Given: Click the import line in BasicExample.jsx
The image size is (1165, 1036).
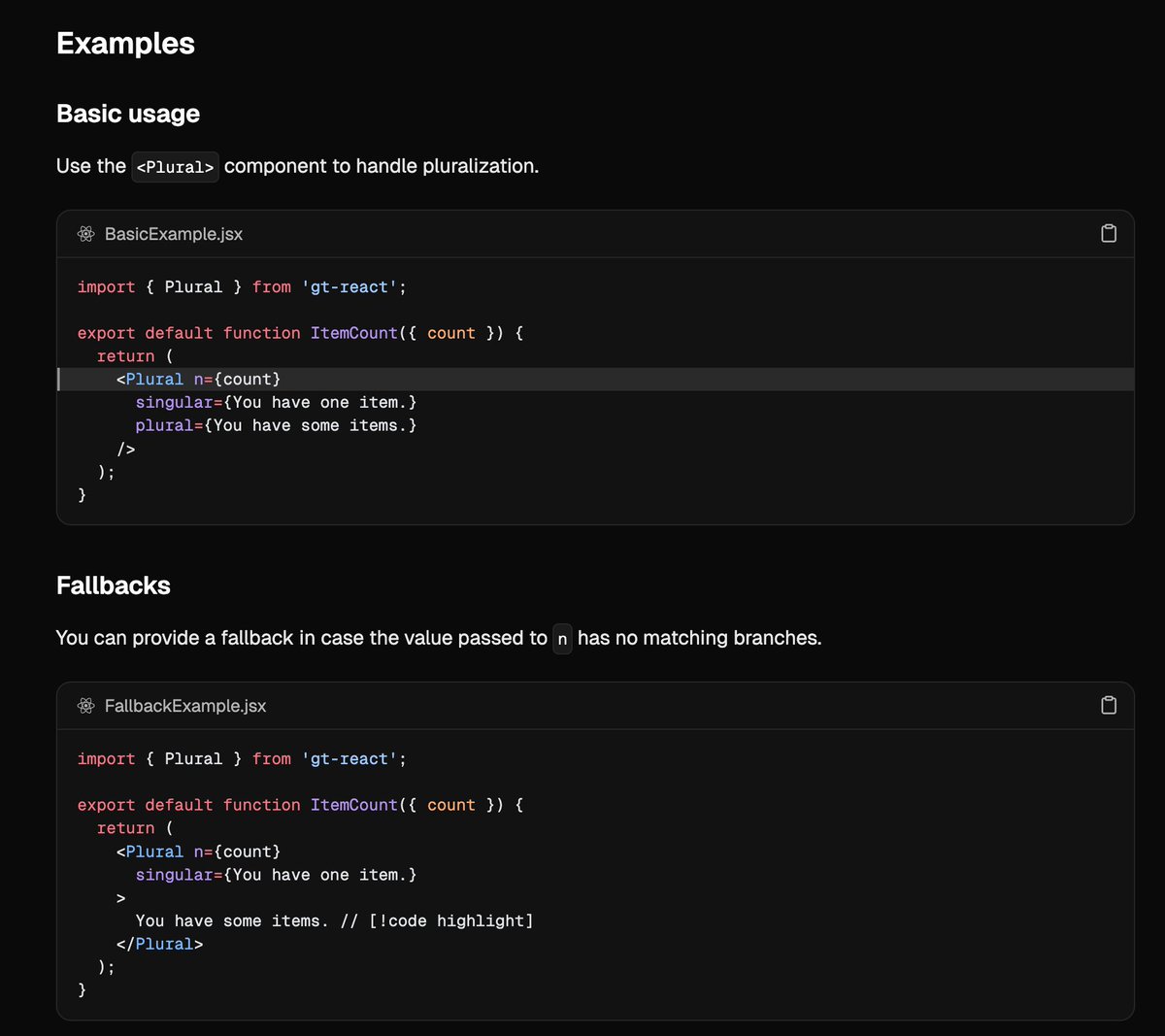Looking at the screenshot, I should click(242, 287).
